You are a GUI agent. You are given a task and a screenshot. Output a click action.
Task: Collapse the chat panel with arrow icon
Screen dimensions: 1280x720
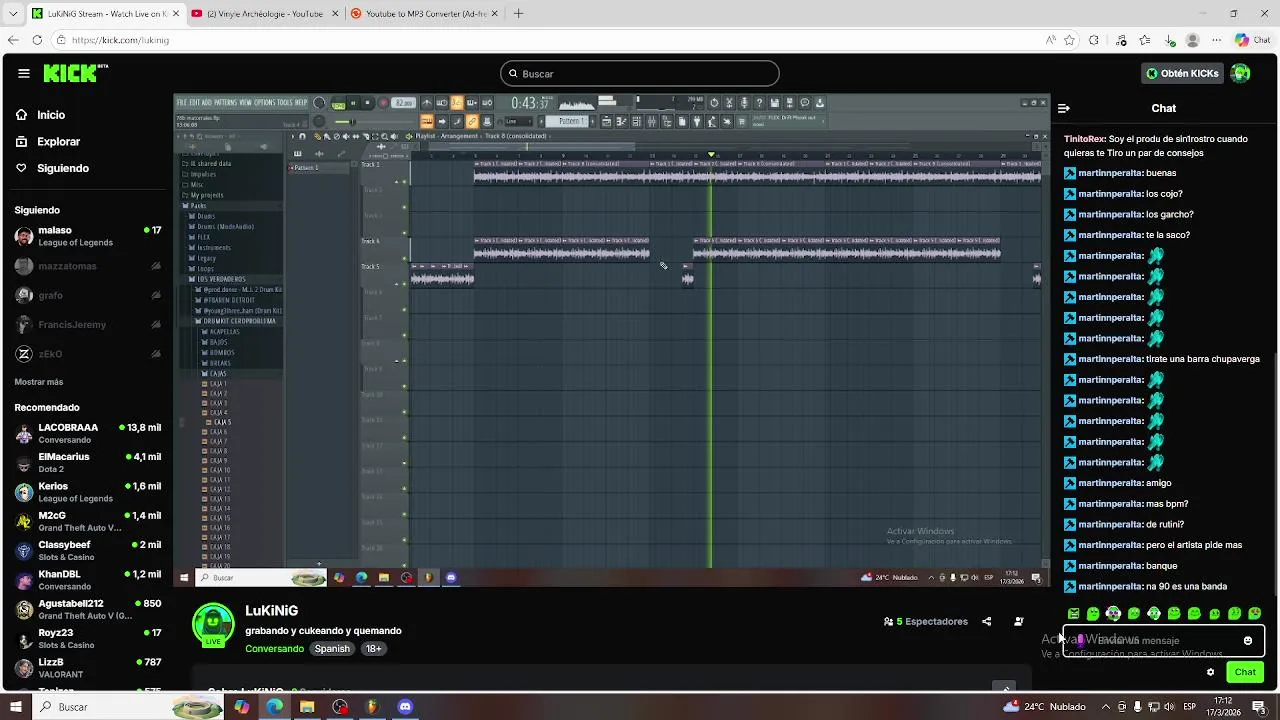tap(1064, 108)
